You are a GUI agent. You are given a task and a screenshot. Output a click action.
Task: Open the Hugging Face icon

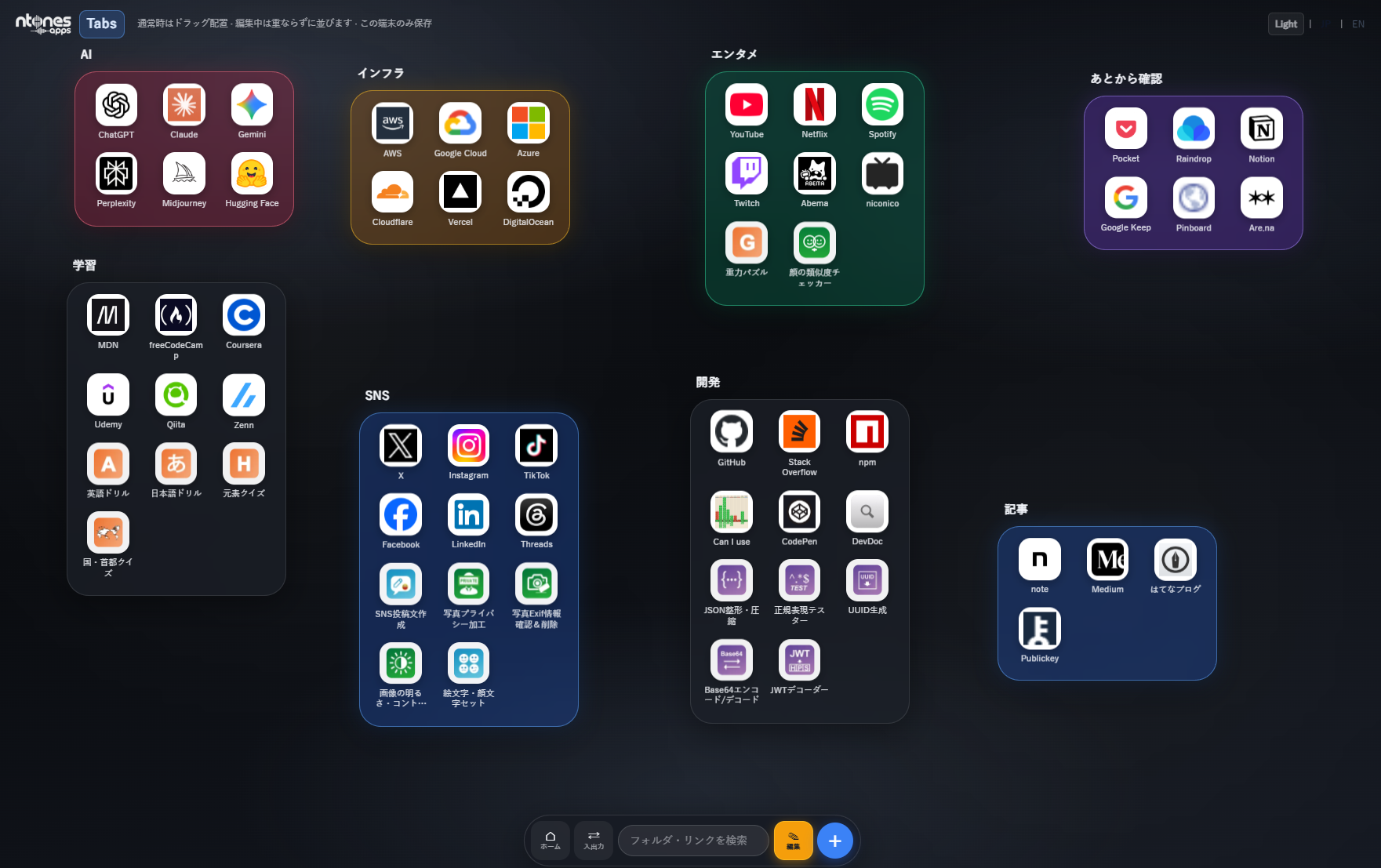252,173
